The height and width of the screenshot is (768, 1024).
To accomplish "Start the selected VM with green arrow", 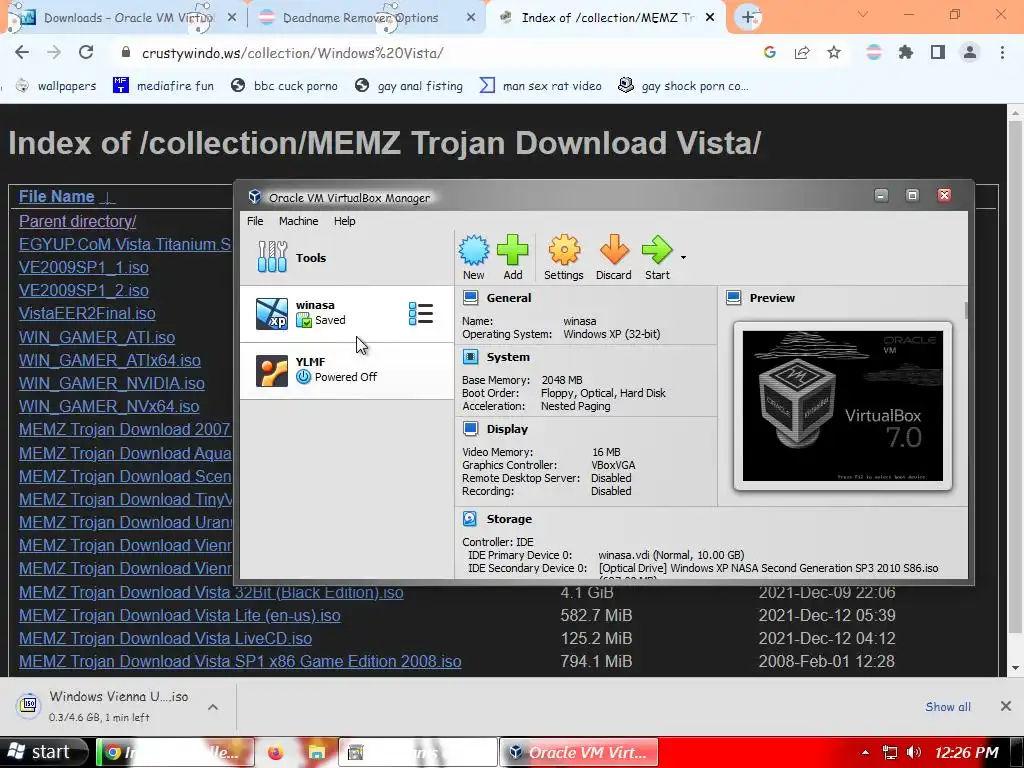I will coord(657,257).
